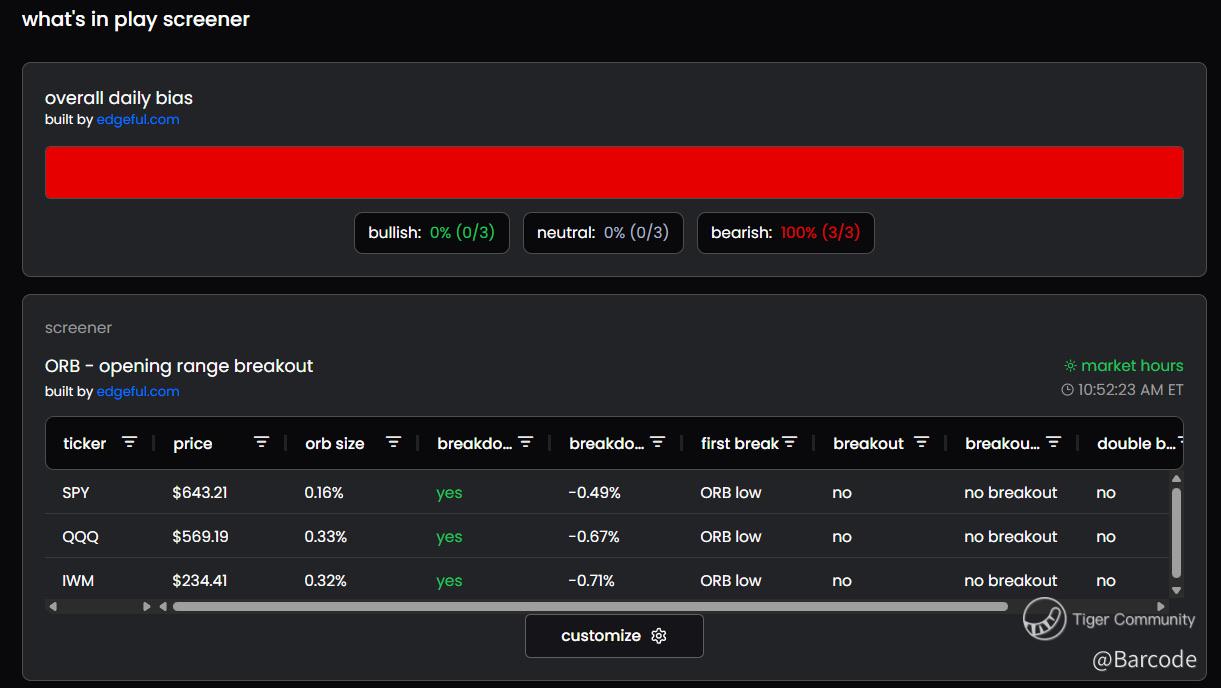Select the bullish 0% (0/3) badge

pos(431,233)
